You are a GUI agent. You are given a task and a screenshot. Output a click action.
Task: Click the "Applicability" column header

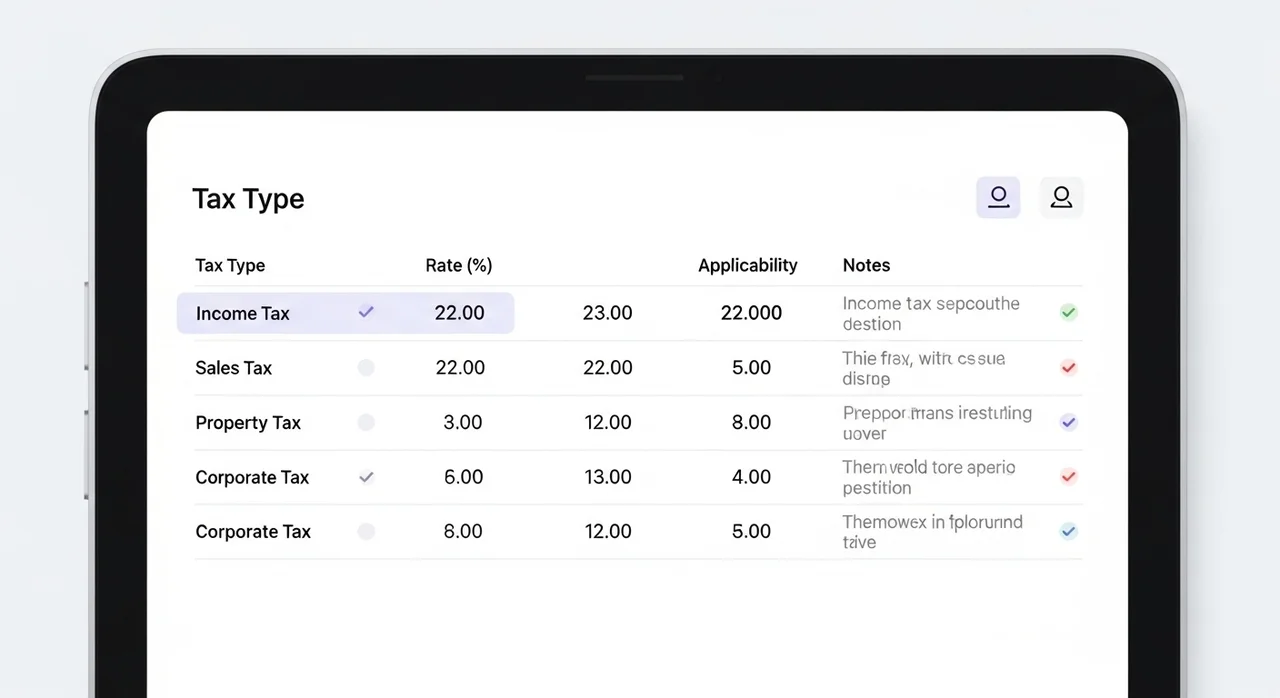[748, 265]
